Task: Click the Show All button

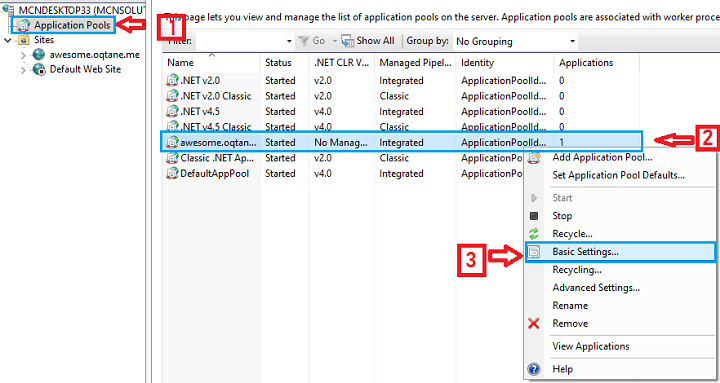Action: (369, 41)
